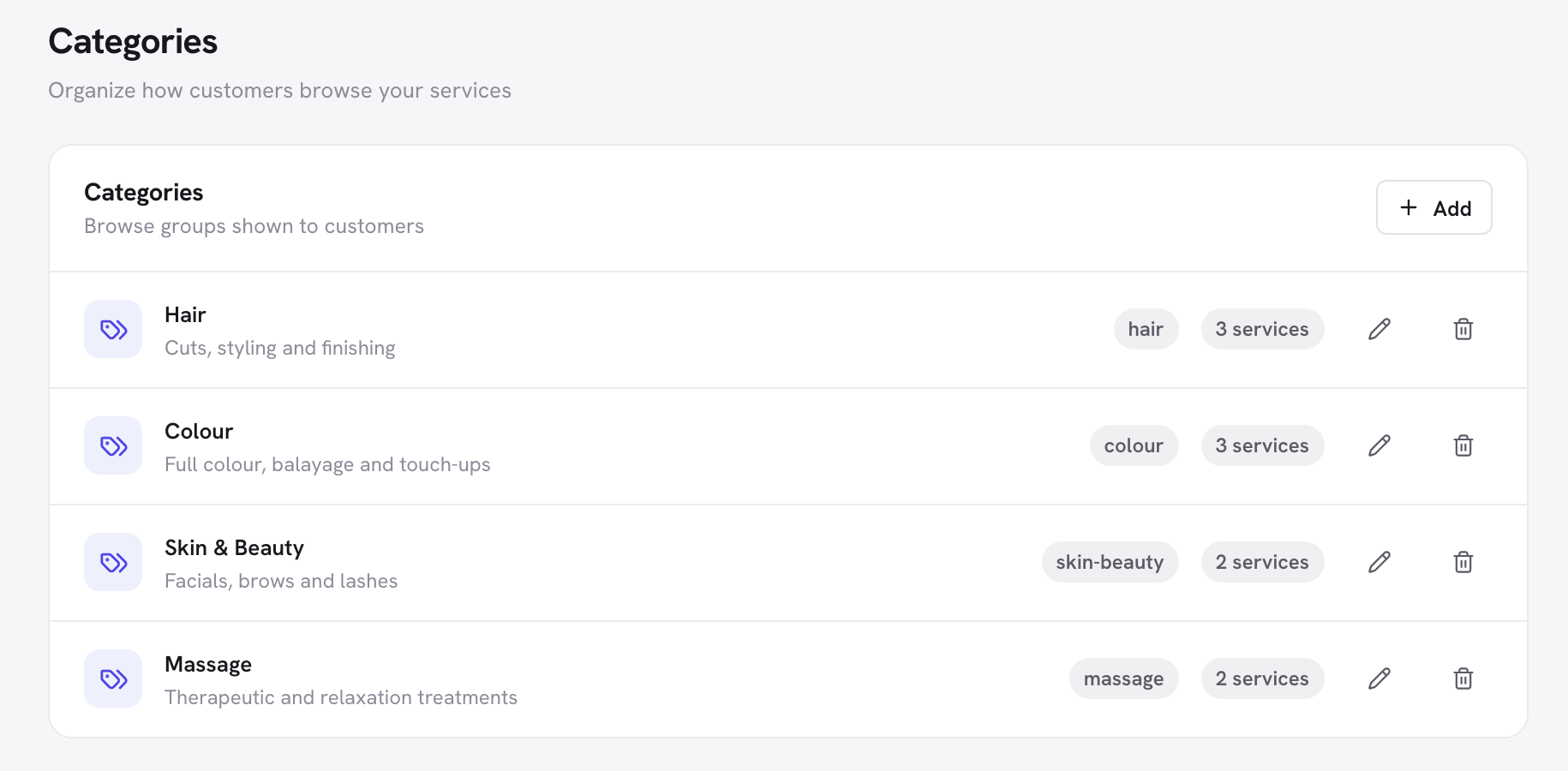1568x771 pixels.
Task: Click the tag icon beside Skin & Beauty
Action: click(113, 562)
